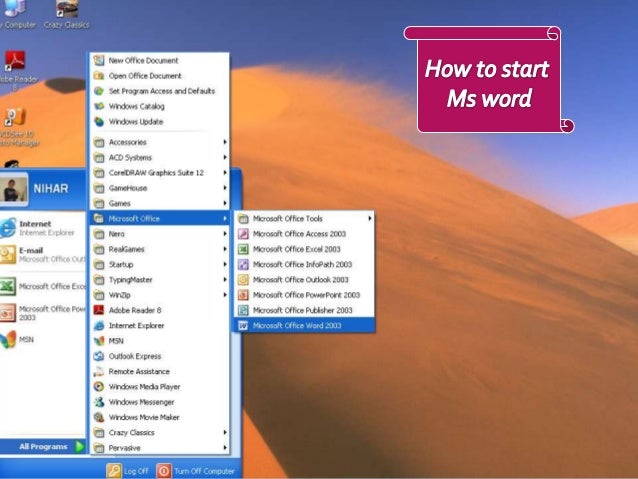Expand the ACD Systems submenu arrow
This screenshot has height=479, width=638.
click(225, 157)
